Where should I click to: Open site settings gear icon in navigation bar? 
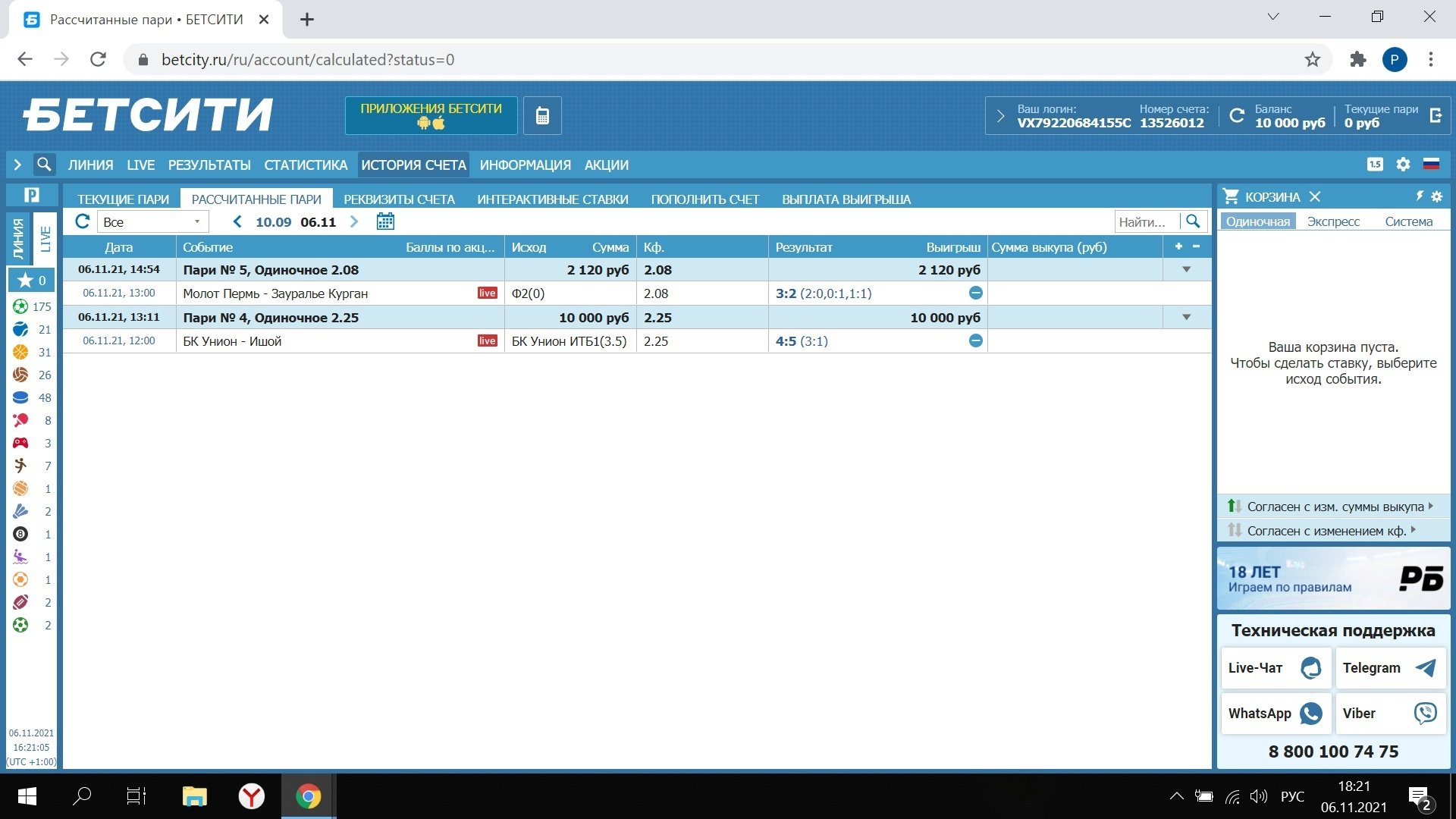click(1403, 165)
